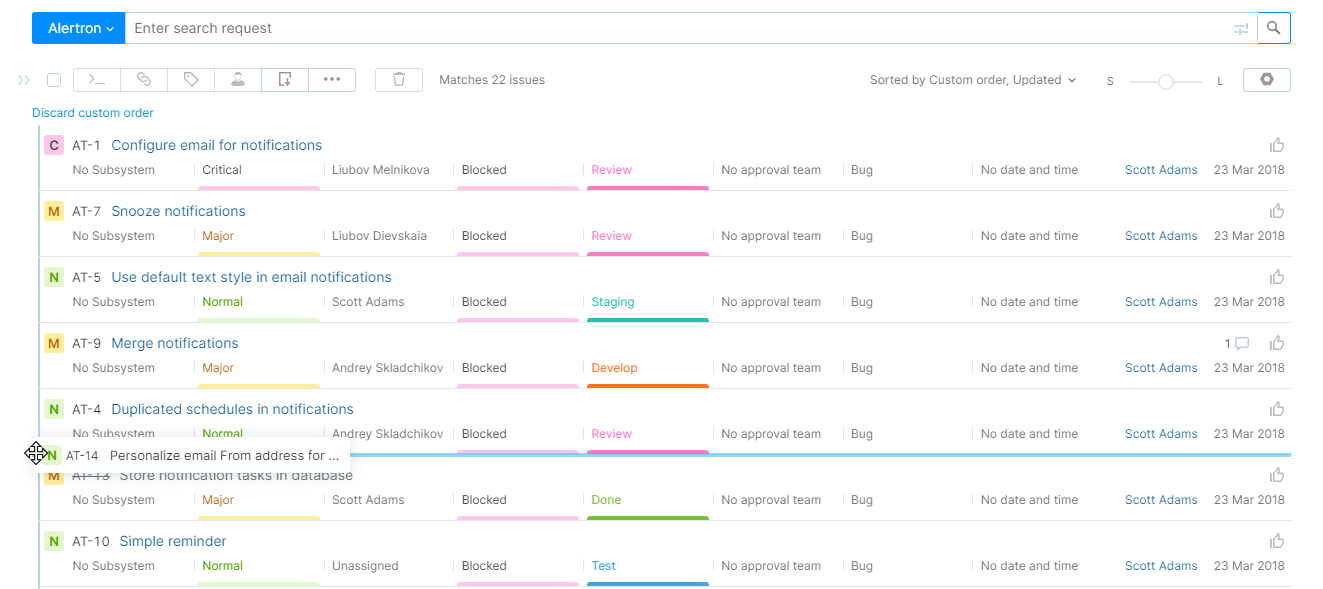Open the three-dots more actions menu
Viewport: 1323px width, 589px height.
click(332, 80)
